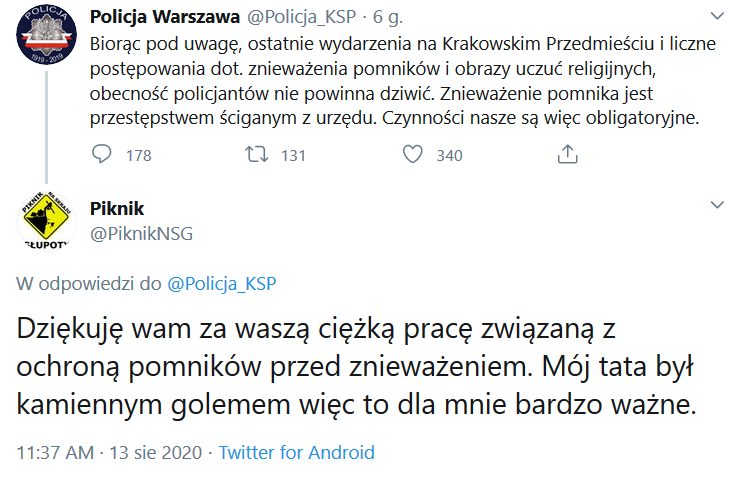Click the 'Twitter for Android' source link
The width and height of the screenshot is (742, 477).
click(x=297, y=452)
